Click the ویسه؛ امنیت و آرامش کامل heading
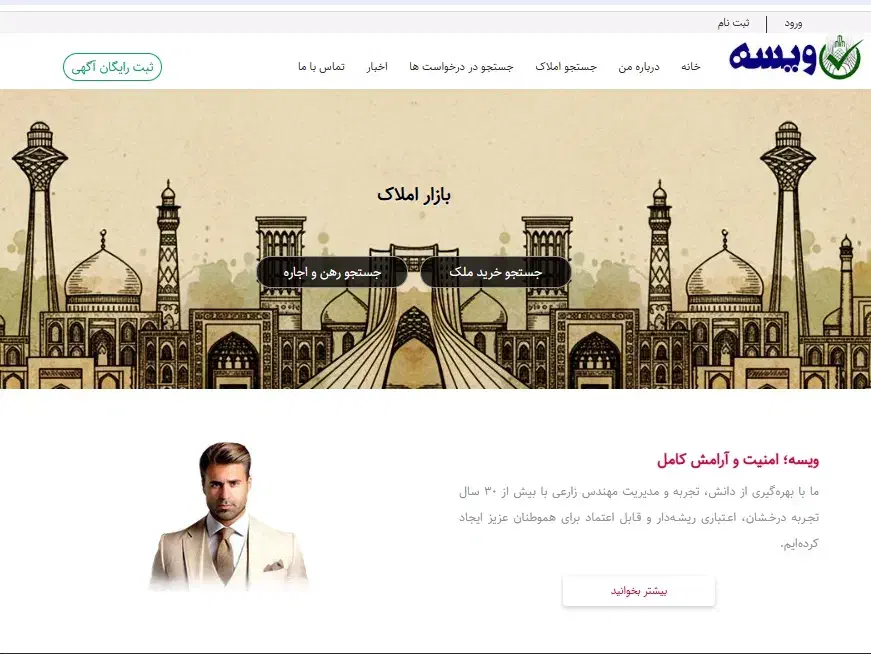This screenshot has height=654, width=871. click(738, 460)
